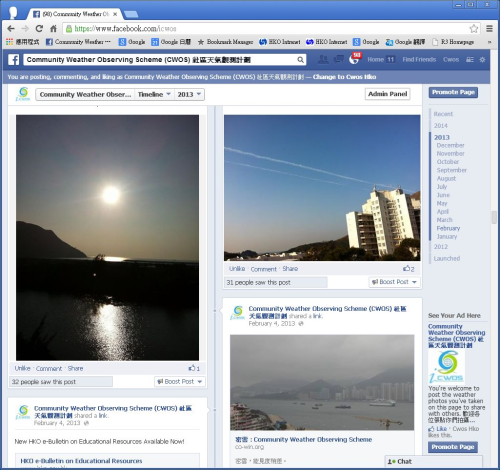Screen dimensions: 500x470
Task: Unlike the sunset photo post
Action: pyautogui.click(x=22, y=368)
